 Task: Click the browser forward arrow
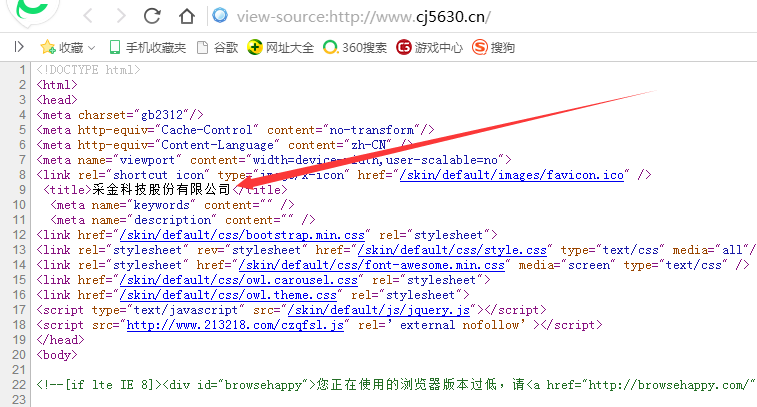(x=121, y=16)
